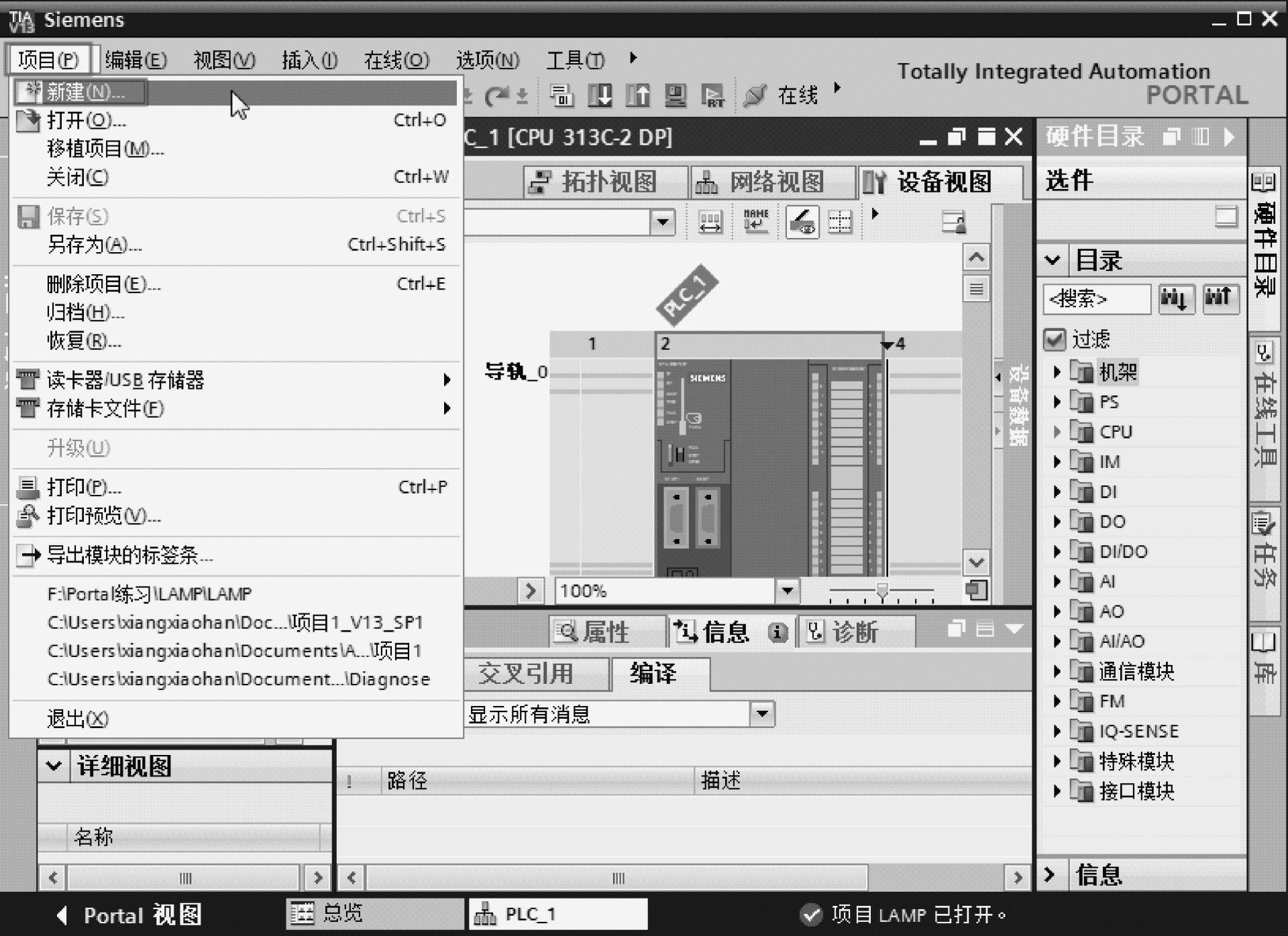The height and width of the screenshot is (936, 1288).
Task: Click the 路径 column header
Action: 537,780
